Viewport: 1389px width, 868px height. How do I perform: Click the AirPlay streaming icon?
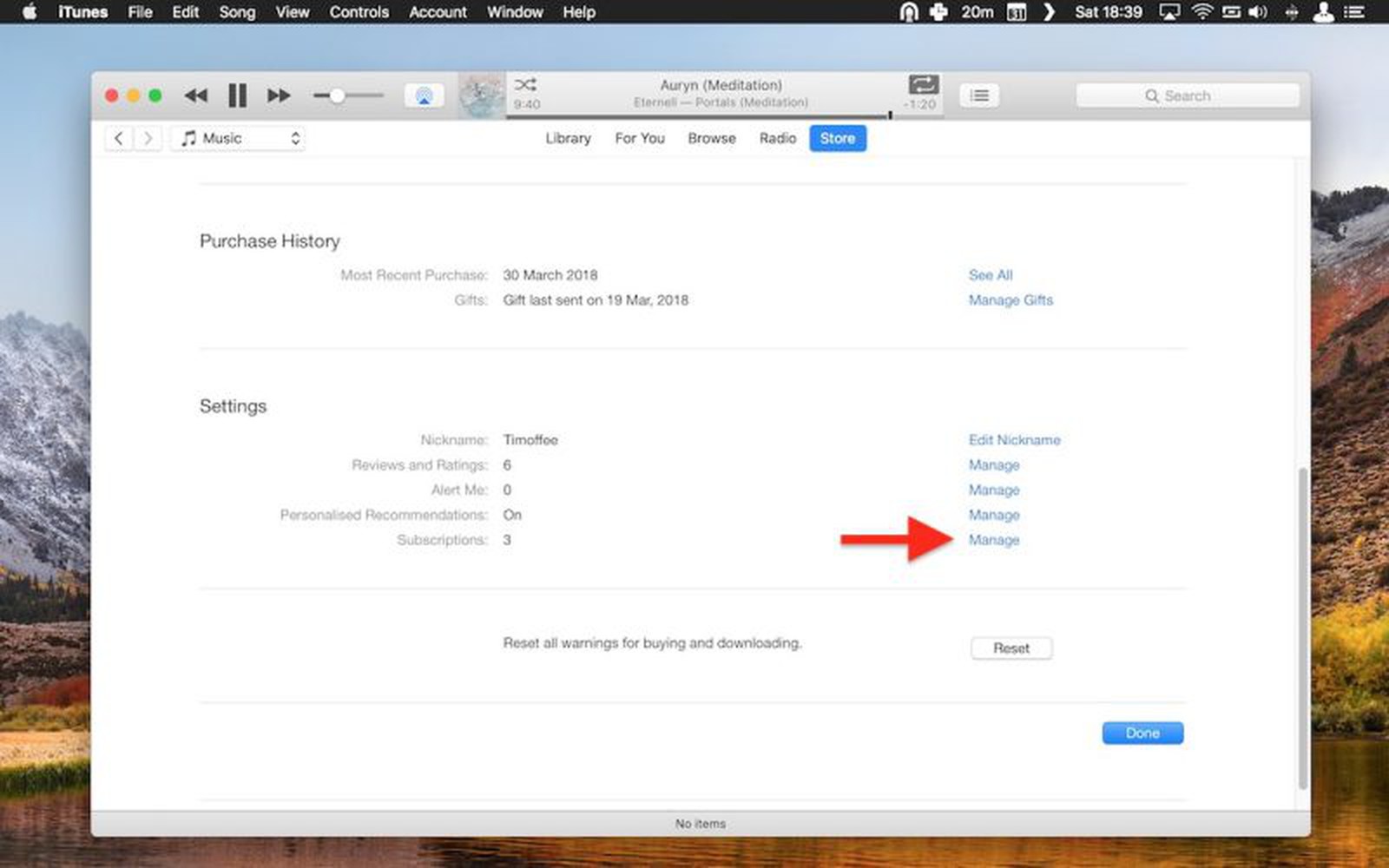pos(423,95)
